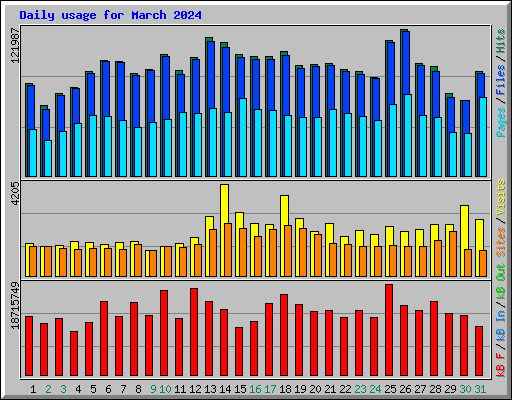512x400 pixels.
Task: Click the yellow visits bar for day 30
Action: pos(463,227)
